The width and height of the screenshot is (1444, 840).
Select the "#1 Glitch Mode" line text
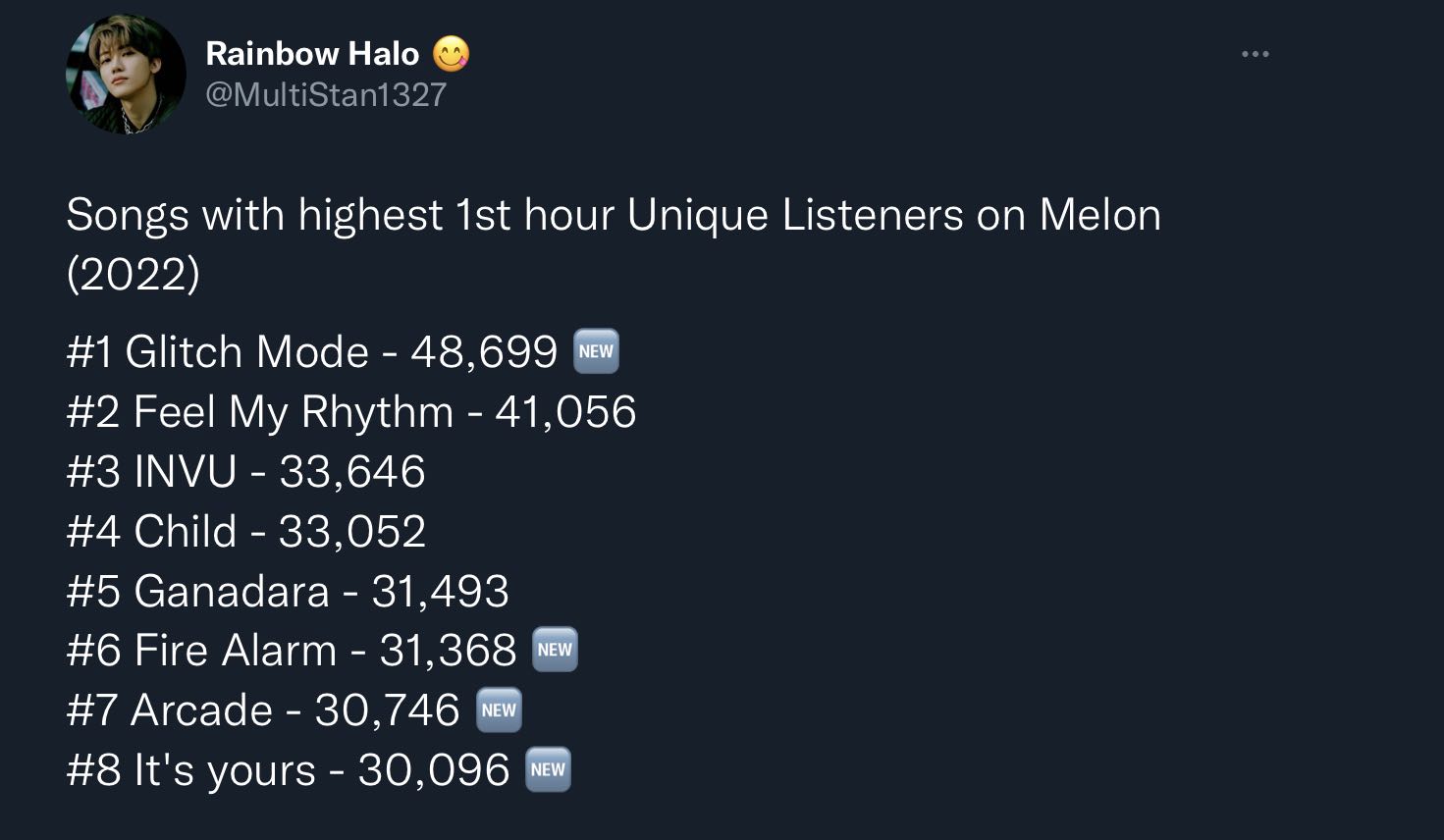pos(217,352)
